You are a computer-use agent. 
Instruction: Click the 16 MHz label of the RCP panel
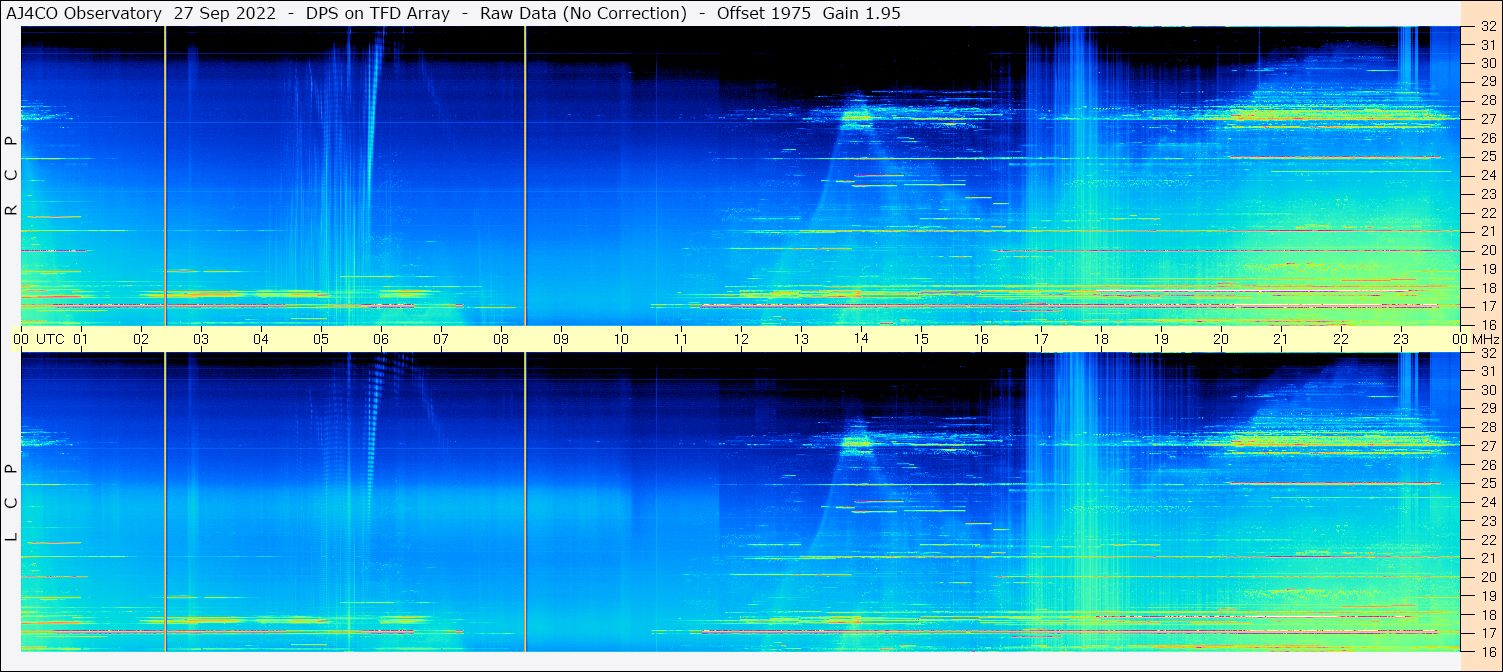[1487, 324]
